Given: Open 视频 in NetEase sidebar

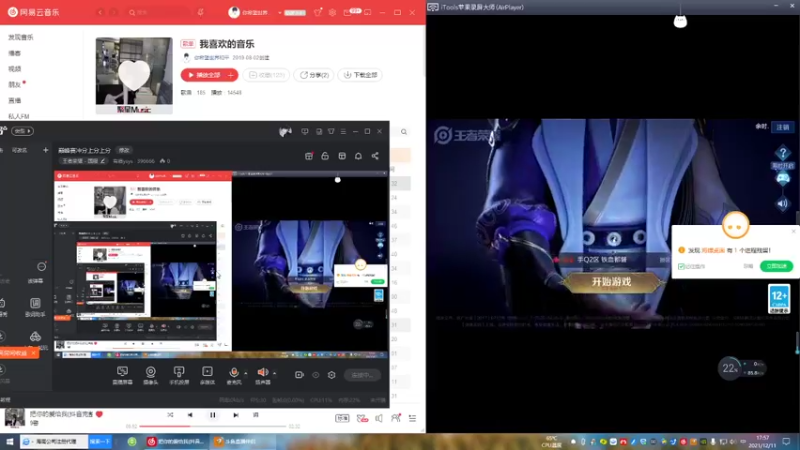Looking at the screenshot, I should coord(15,69).
